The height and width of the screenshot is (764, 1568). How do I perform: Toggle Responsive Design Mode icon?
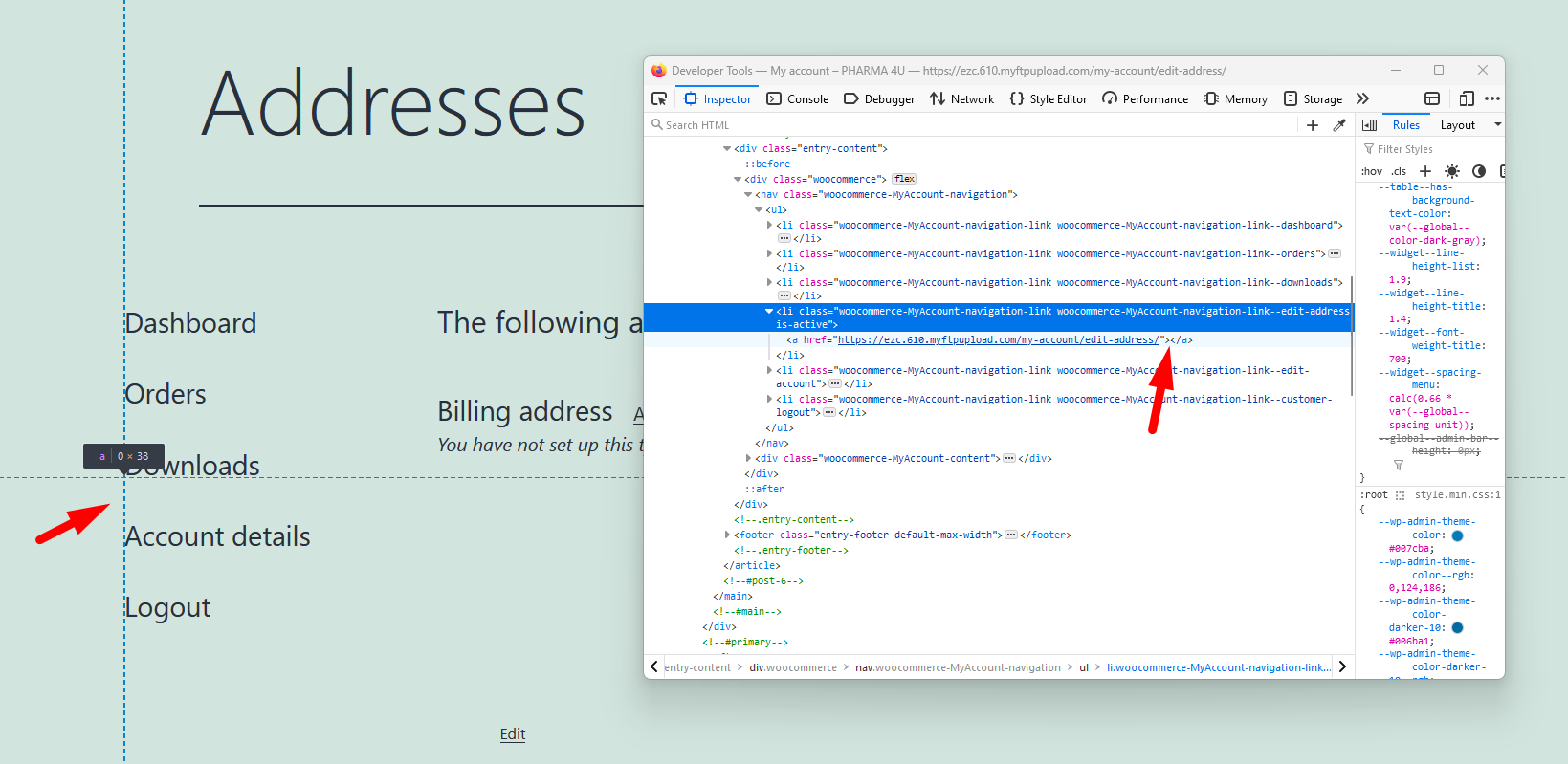coord(1467,98)
